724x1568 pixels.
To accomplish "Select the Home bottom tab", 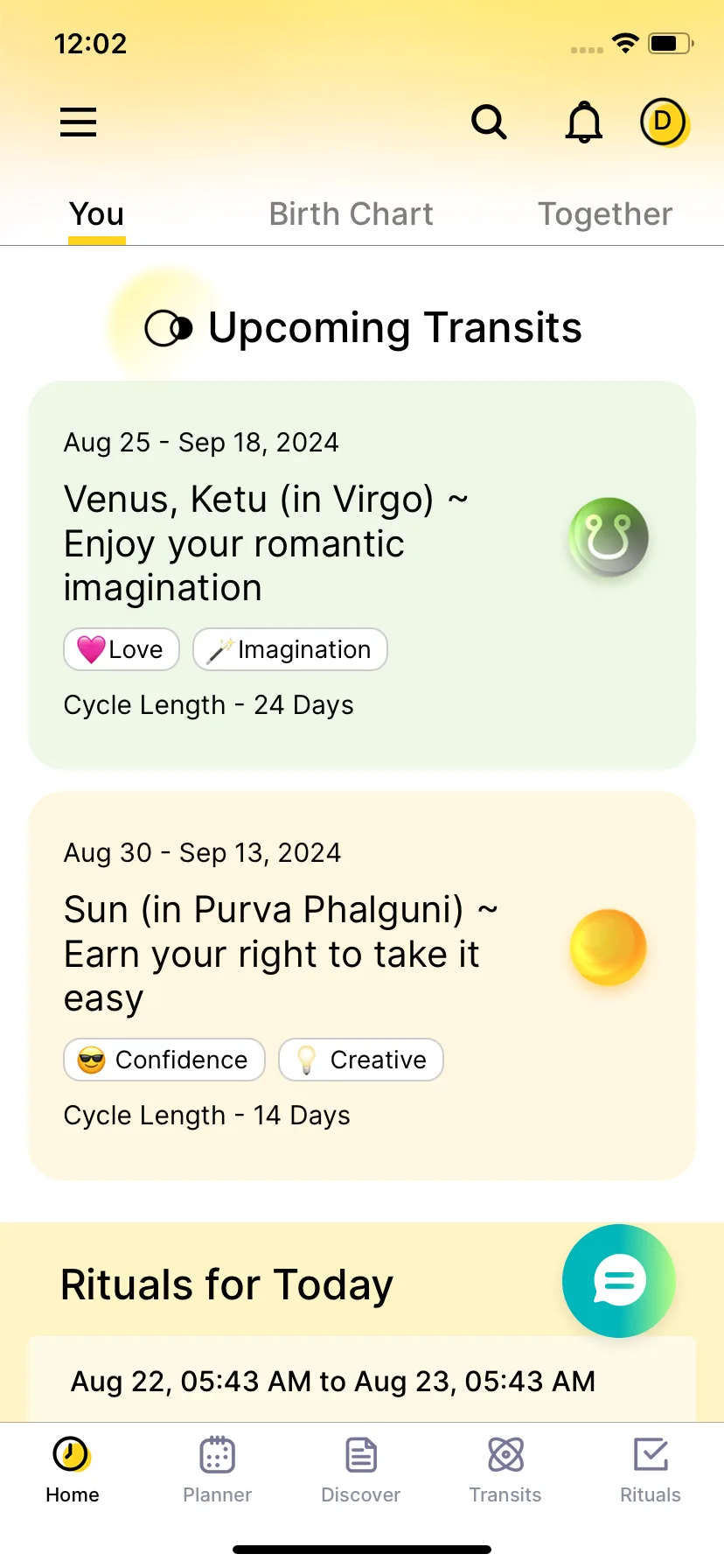I will pyautogui.click(x=72, y=1470).
